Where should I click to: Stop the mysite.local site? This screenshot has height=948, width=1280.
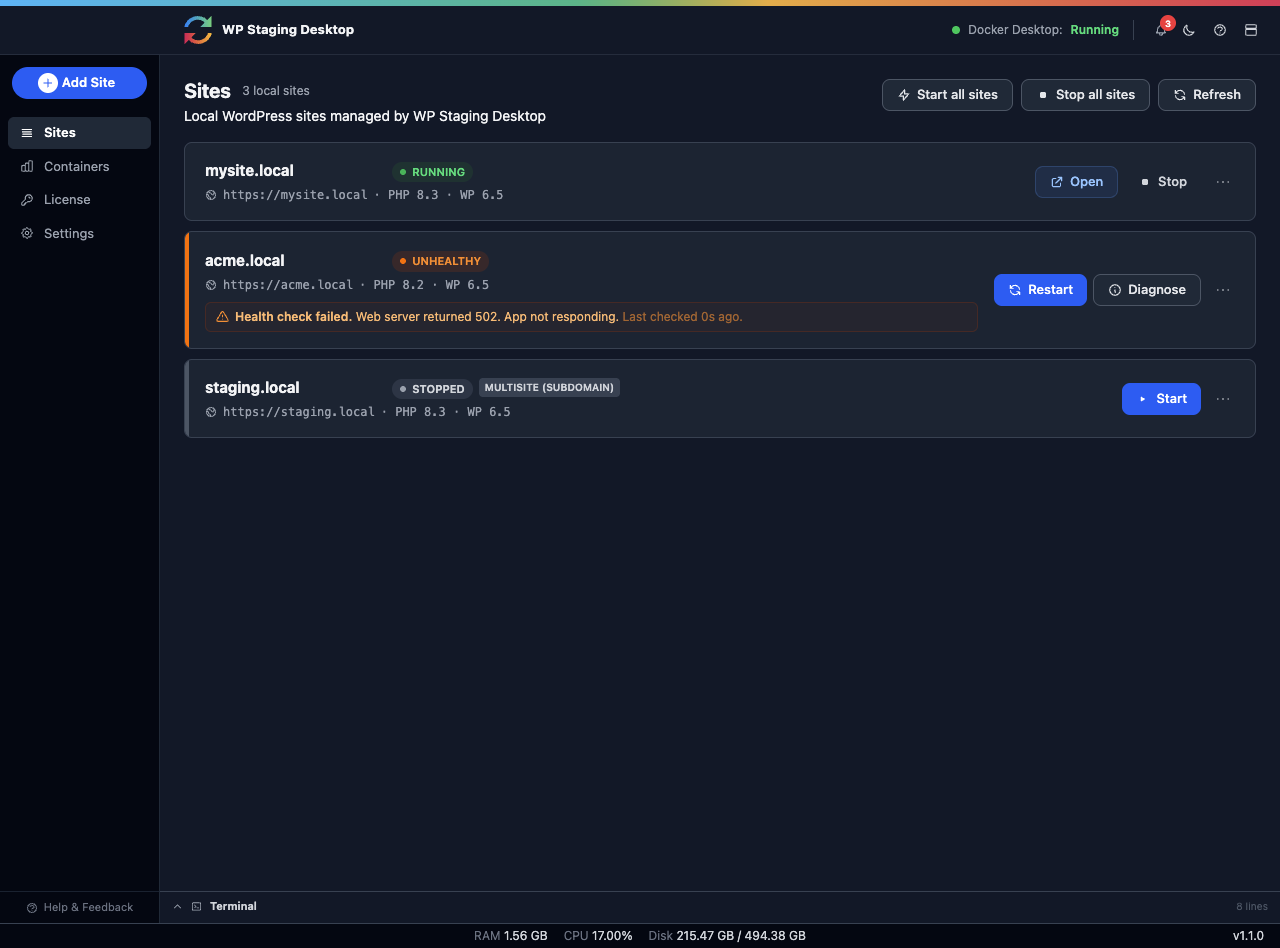(1163, 182)
